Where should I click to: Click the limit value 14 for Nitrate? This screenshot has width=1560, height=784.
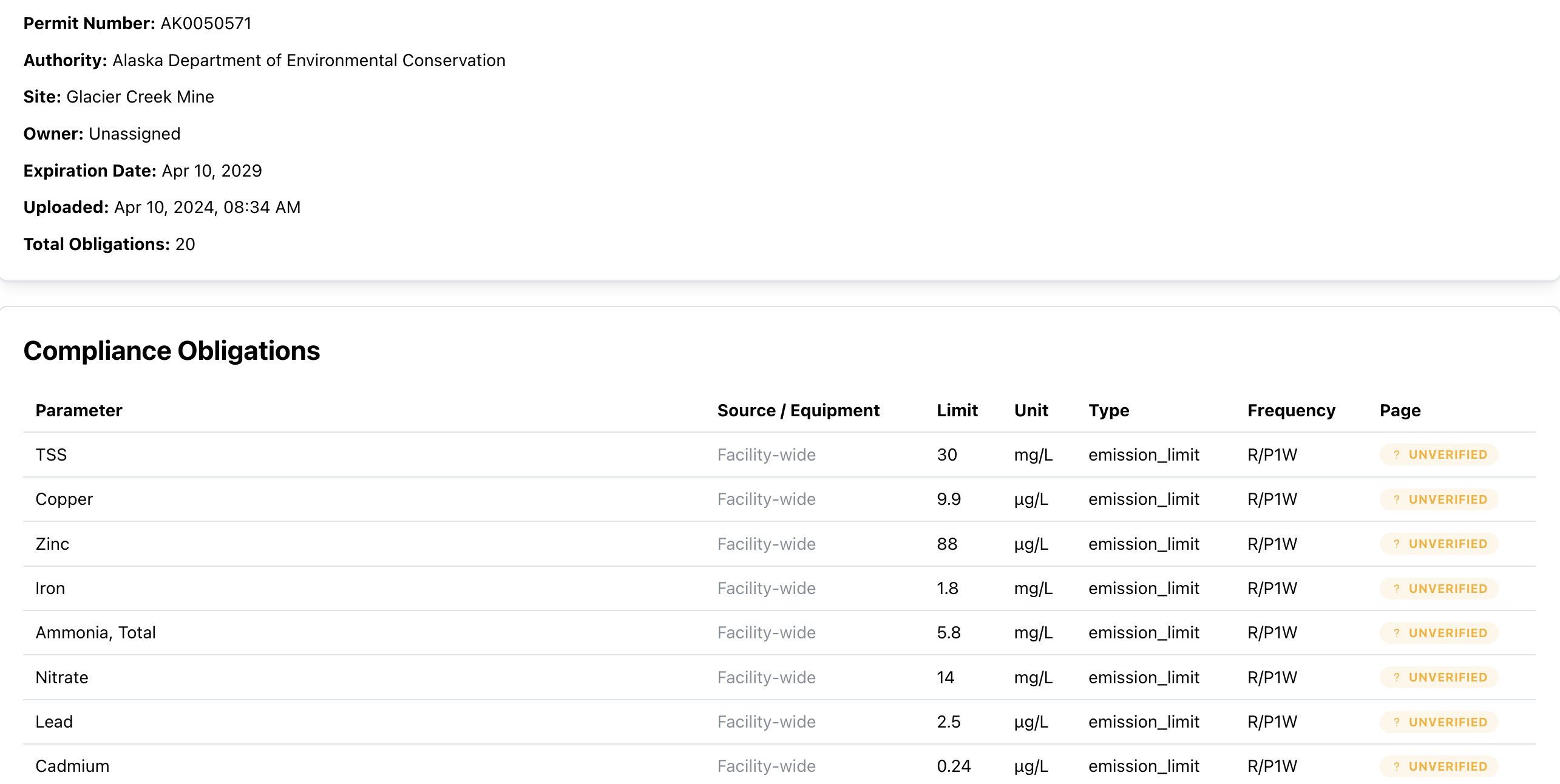click(946, 677)
